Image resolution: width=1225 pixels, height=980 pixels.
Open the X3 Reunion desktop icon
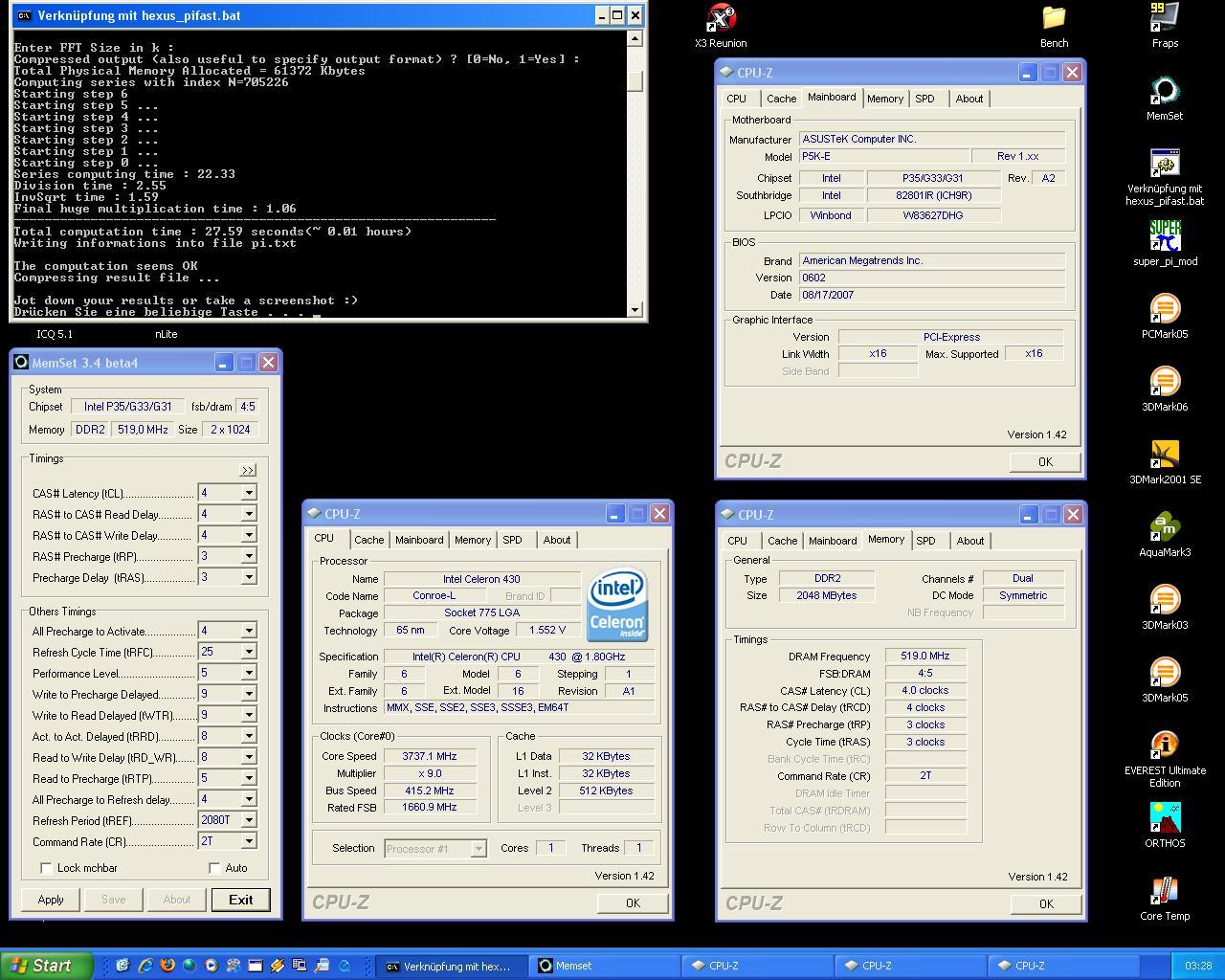tap(721, 26)
